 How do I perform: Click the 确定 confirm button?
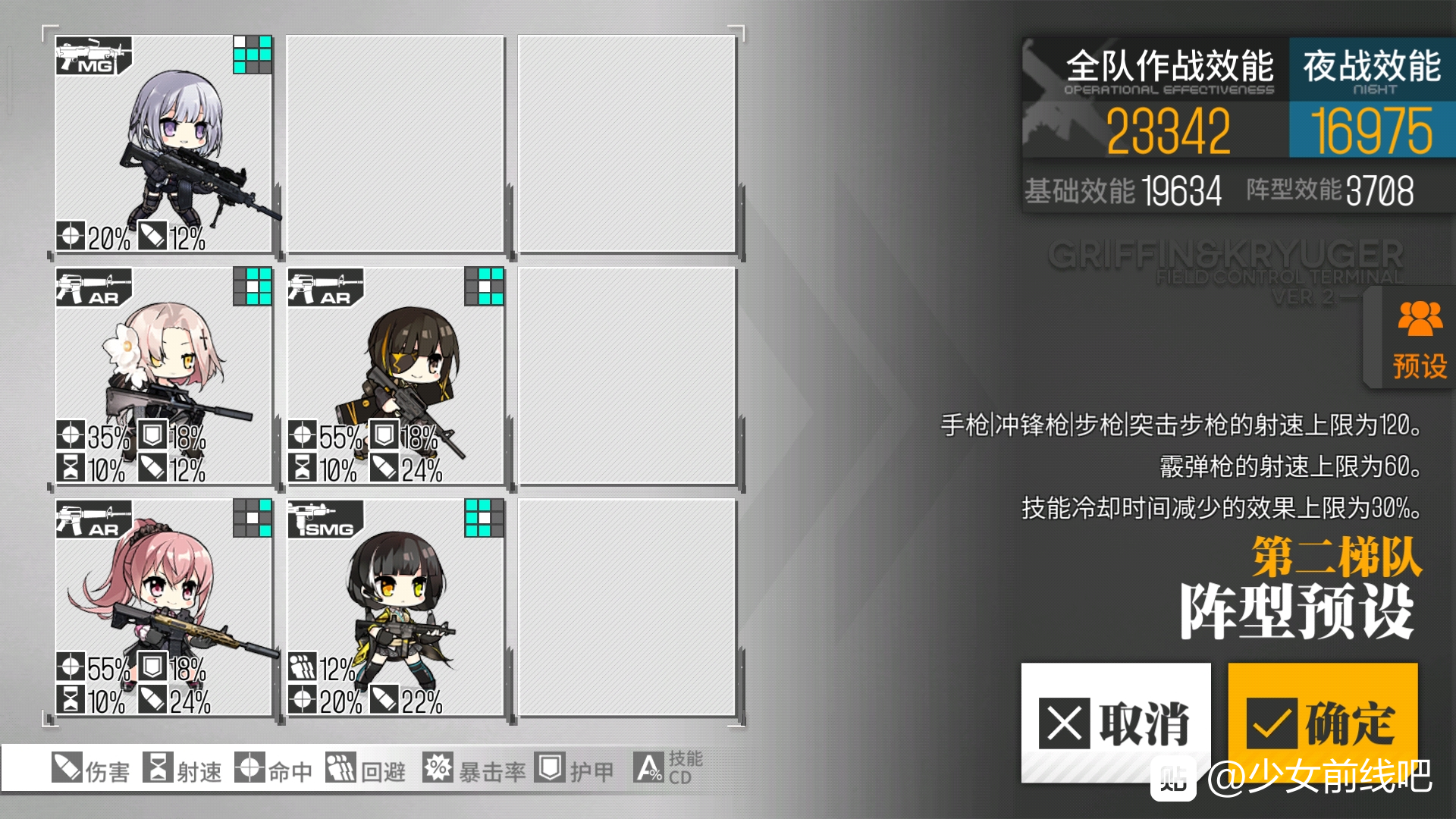[1323, 722]
